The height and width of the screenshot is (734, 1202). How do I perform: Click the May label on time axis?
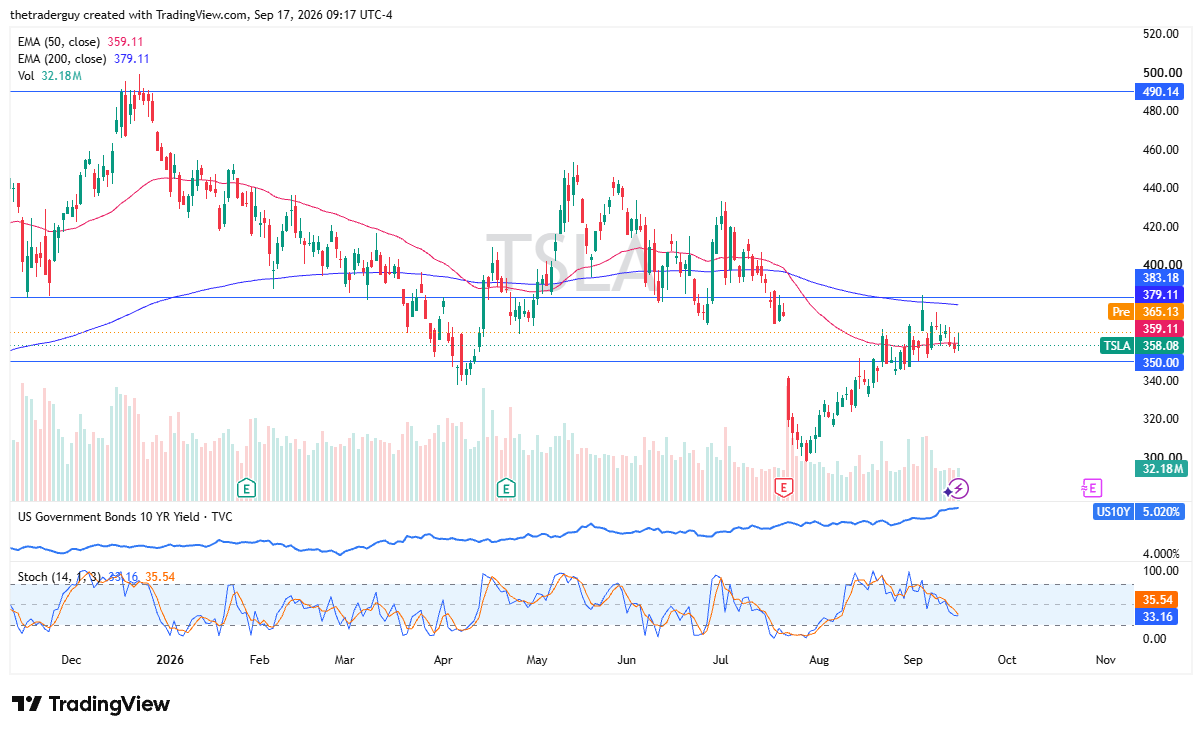click(537, 660)
